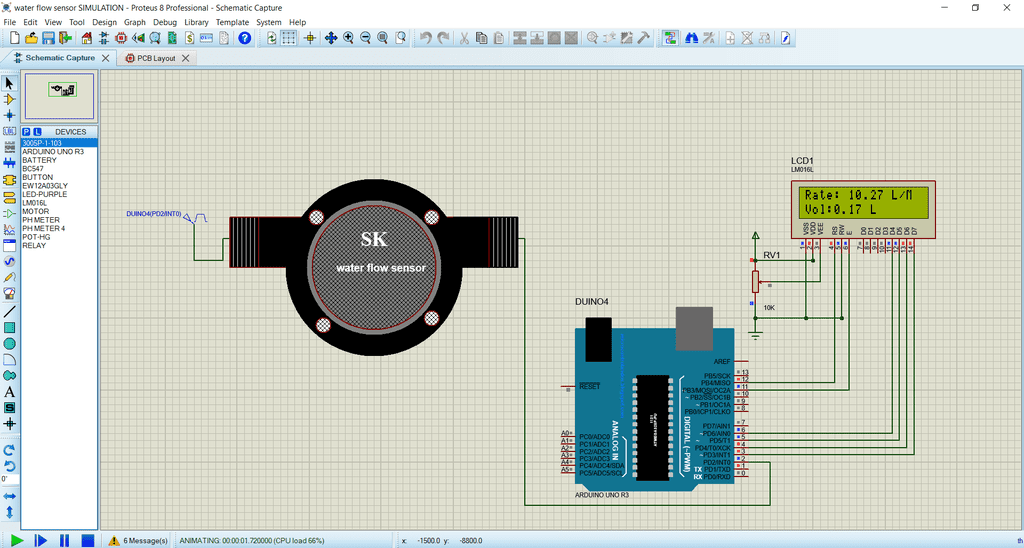Open the Debug menu
1024x548 pixels.
tap(165, 22)
